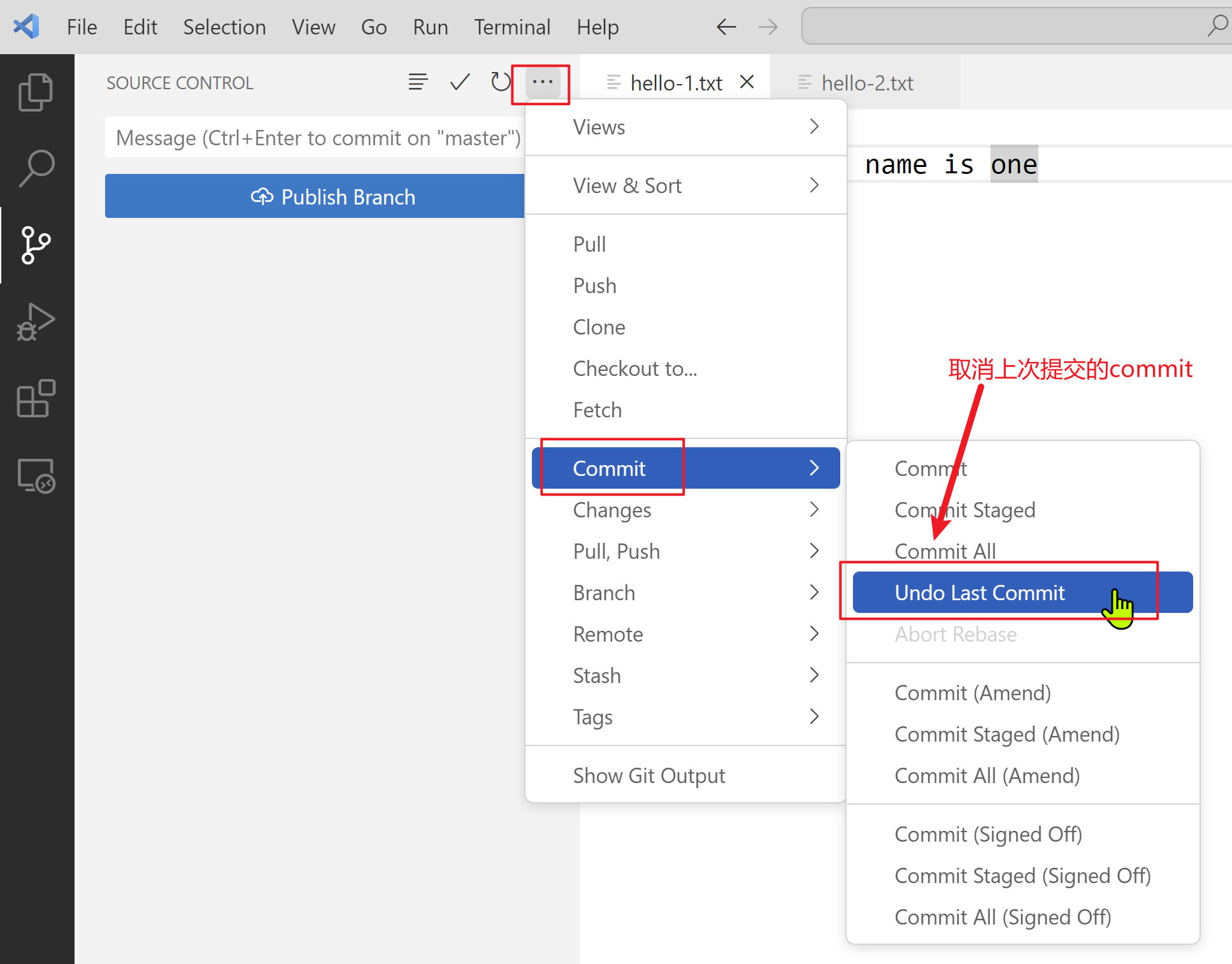1232x964 pixels.
Task: Select the Source Control activity icon
Action: pyautogui.click(x=36, y=245)
